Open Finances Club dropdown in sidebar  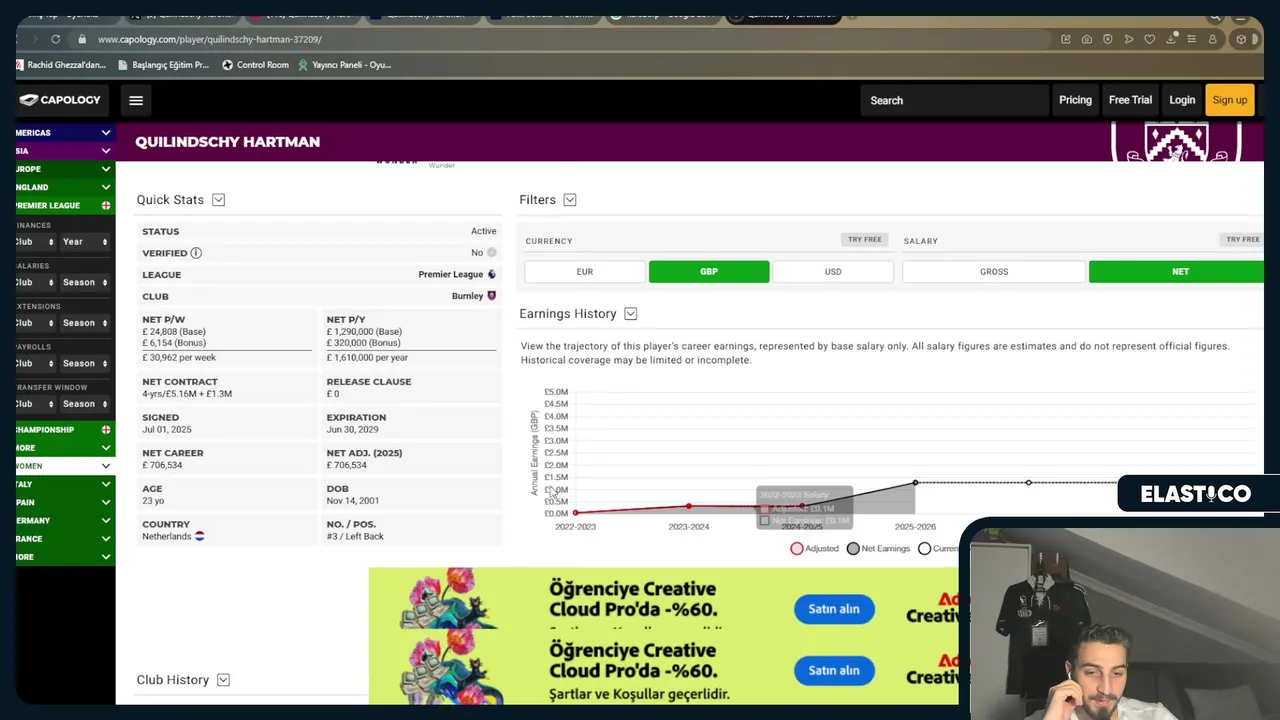(x=35, y=242)
